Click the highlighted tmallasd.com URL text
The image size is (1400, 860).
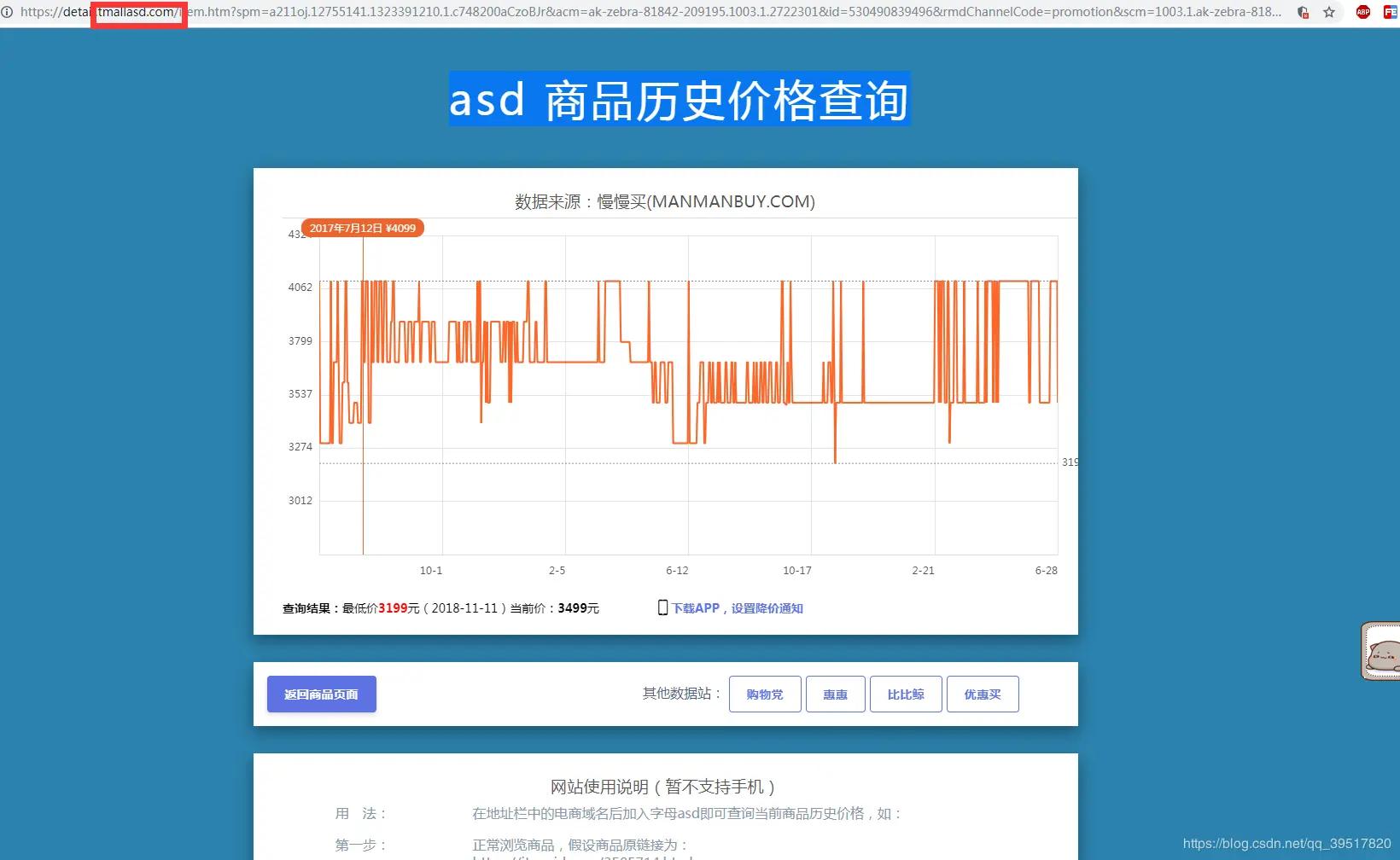point(137,13)
